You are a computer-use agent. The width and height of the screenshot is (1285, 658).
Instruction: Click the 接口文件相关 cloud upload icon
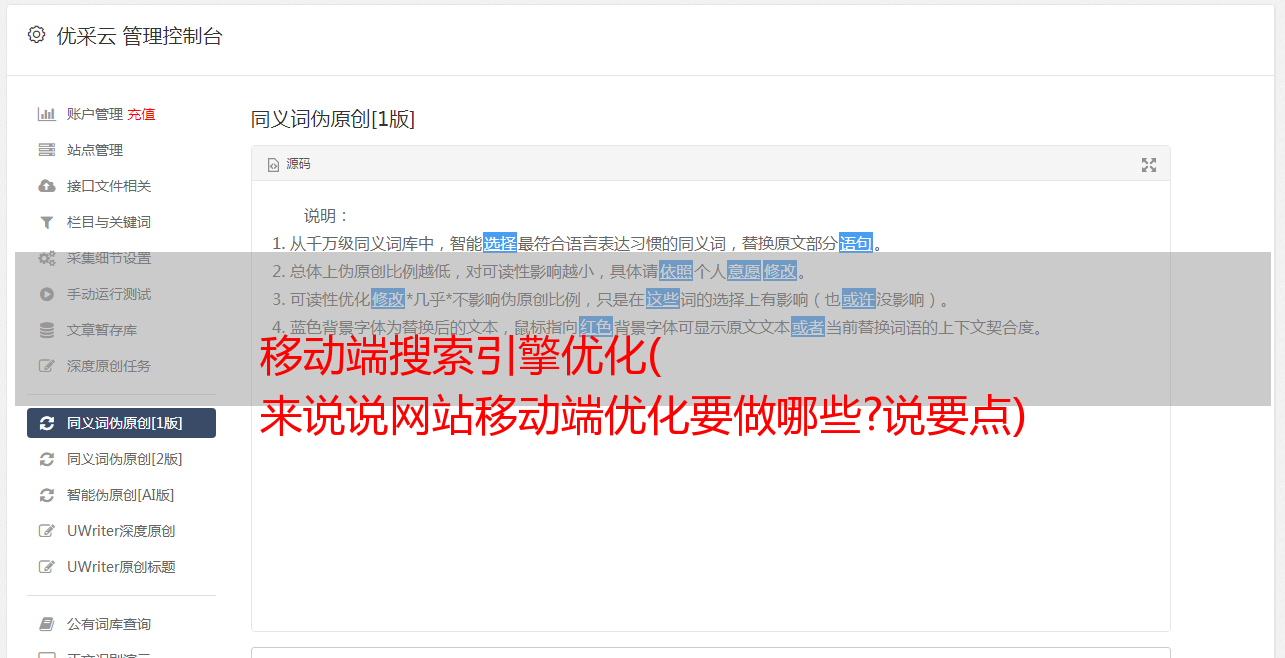(x=46, y=186)
